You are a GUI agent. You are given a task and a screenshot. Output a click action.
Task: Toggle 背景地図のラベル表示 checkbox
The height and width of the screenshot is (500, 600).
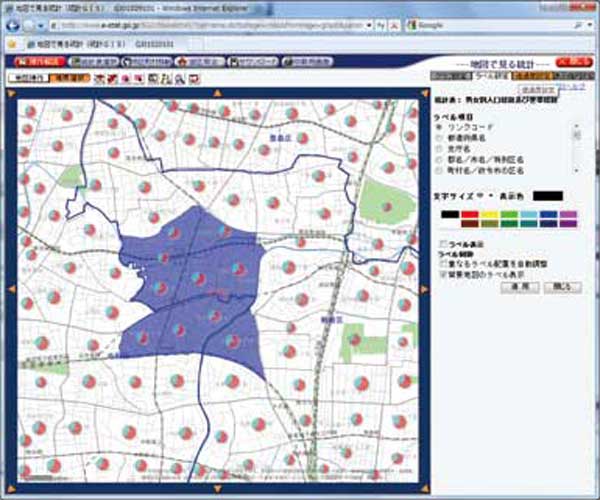pos(443,275)
